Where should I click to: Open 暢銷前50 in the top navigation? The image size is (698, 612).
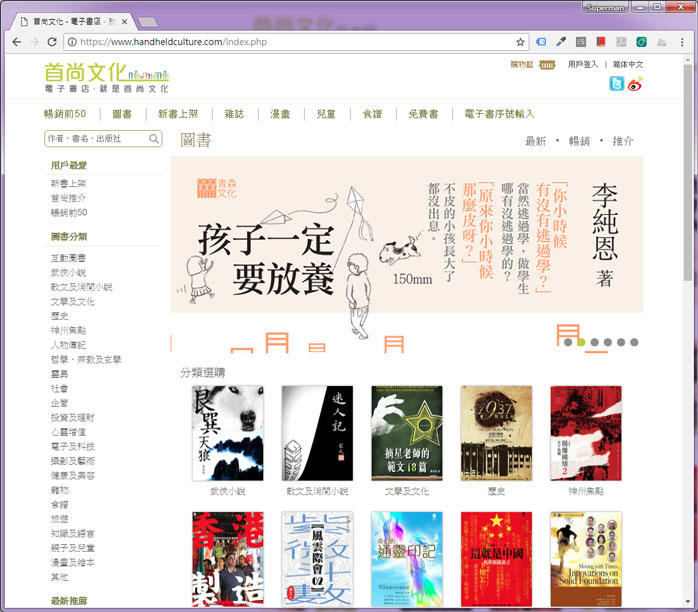65,114
